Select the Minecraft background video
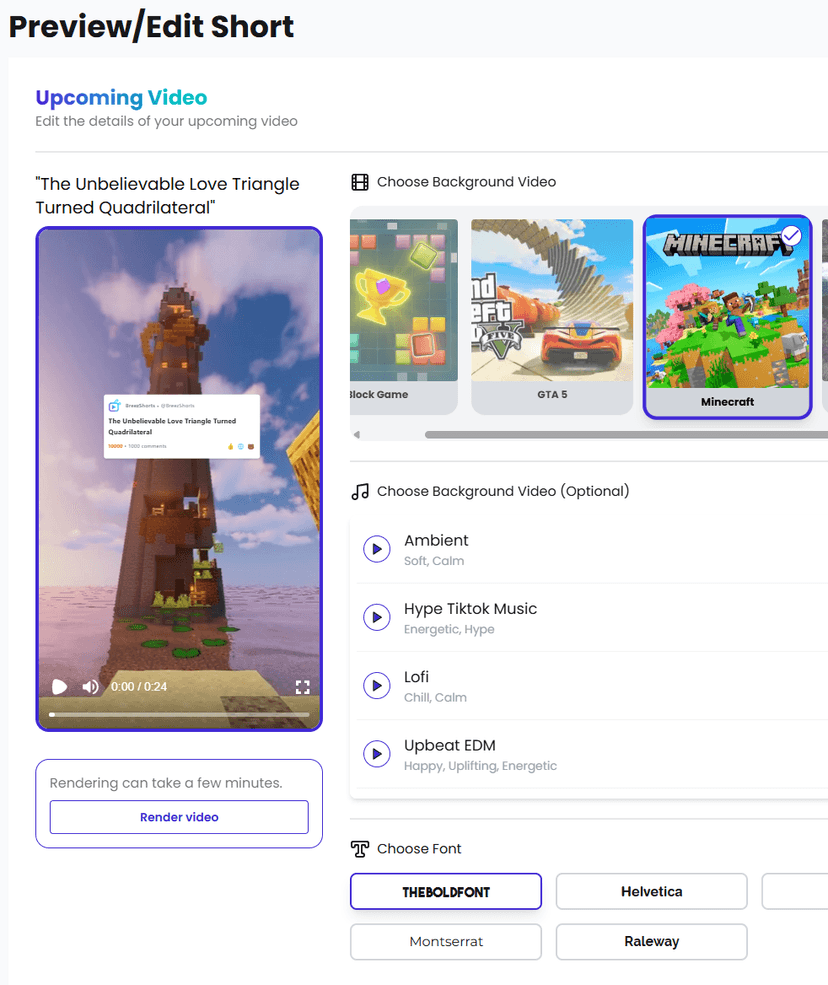The image size is (828, 985). (x=727, y=317)
